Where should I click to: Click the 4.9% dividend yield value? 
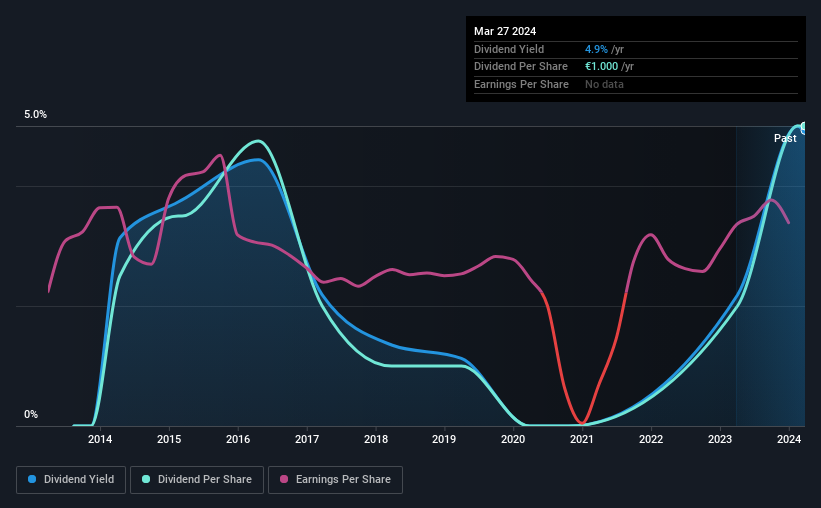point(596,49)
